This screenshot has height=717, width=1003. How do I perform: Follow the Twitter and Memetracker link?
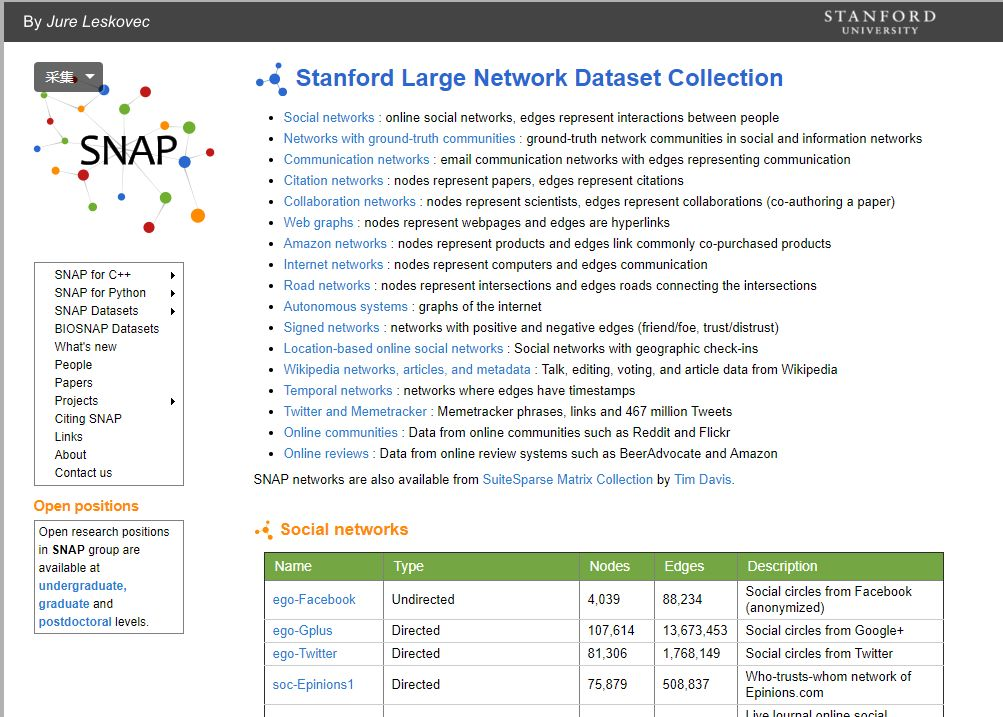[x=355, y=411]
